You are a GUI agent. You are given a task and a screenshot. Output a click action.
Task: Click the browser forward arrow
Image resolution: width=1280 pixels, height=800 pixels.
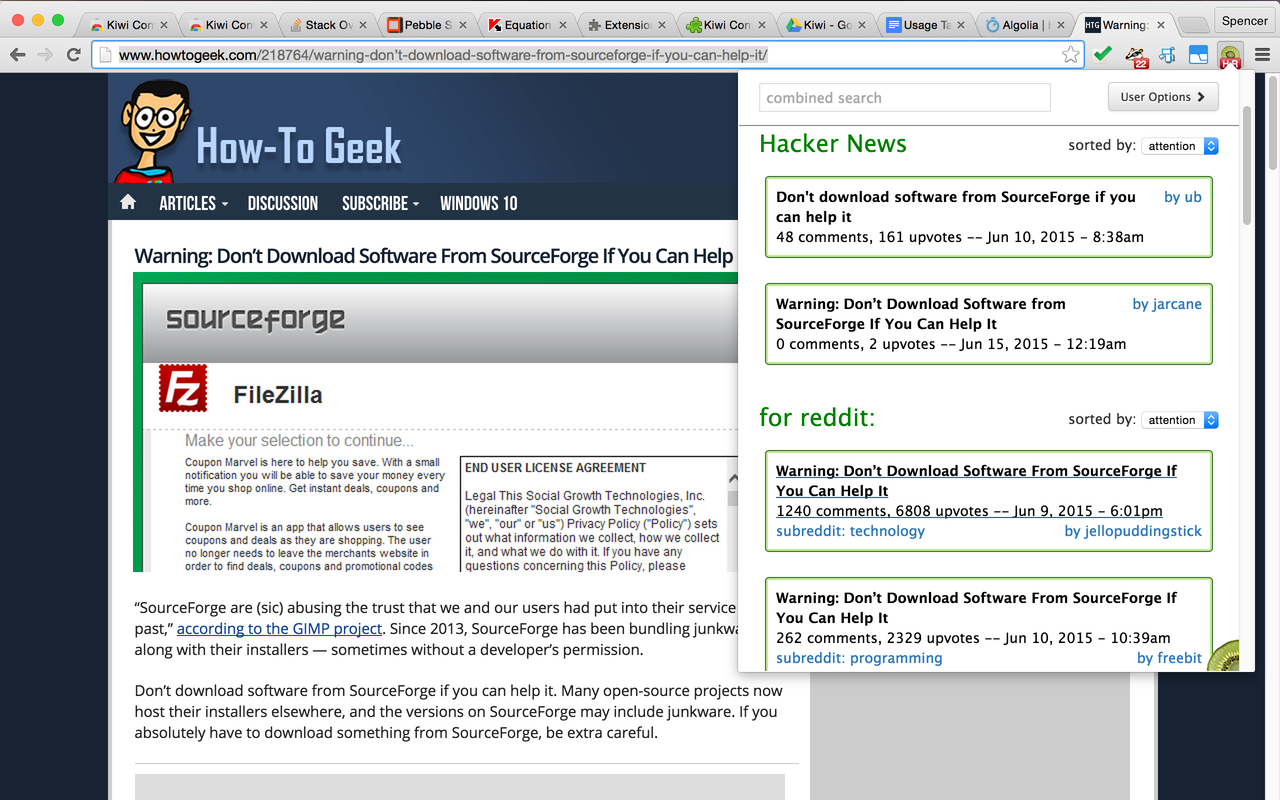pyautogui.click(x=45, y=55)
